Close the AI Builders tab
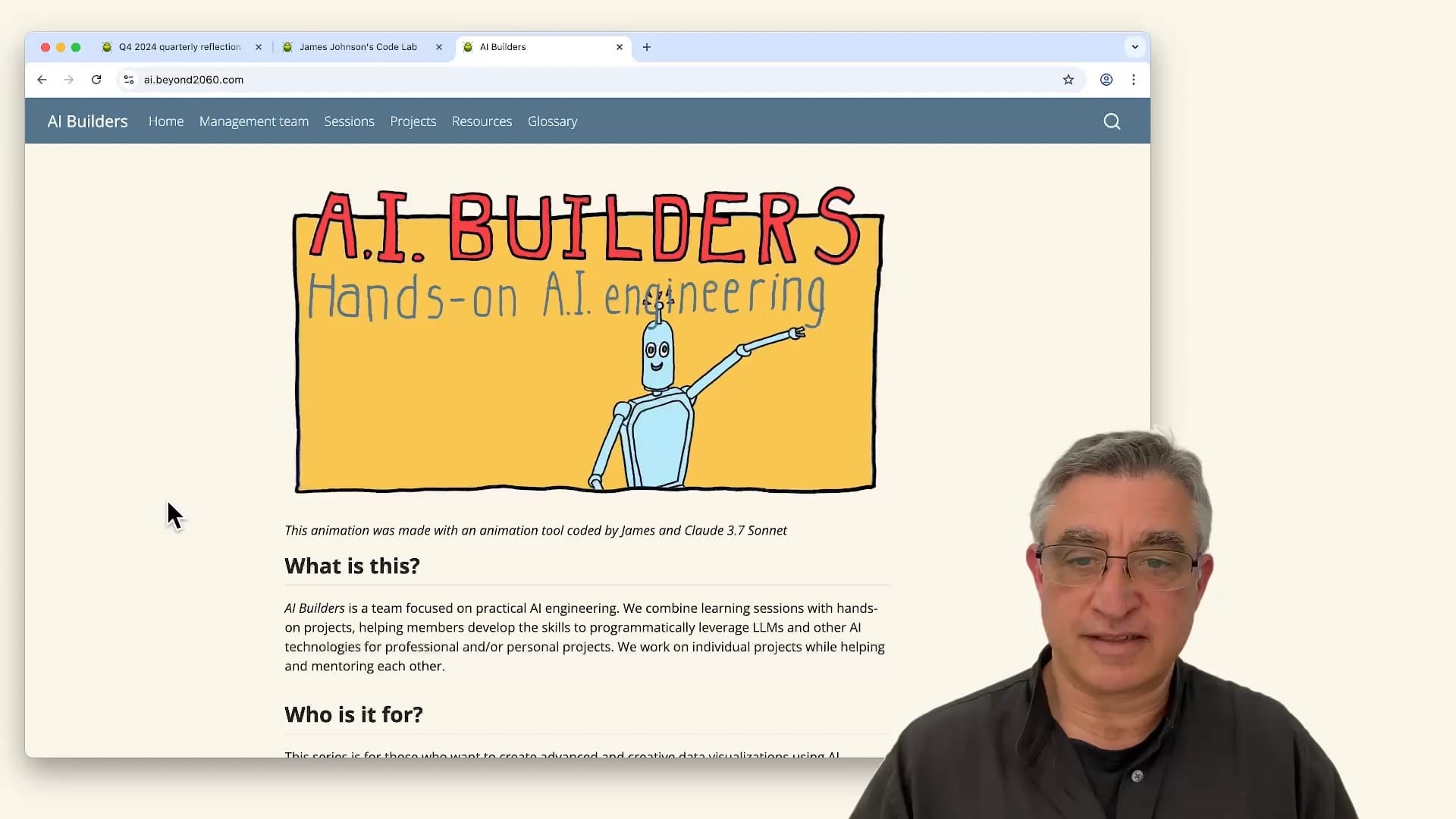Image resolution: width=1456 pixels, height=819 pixels. coord(620,47)
